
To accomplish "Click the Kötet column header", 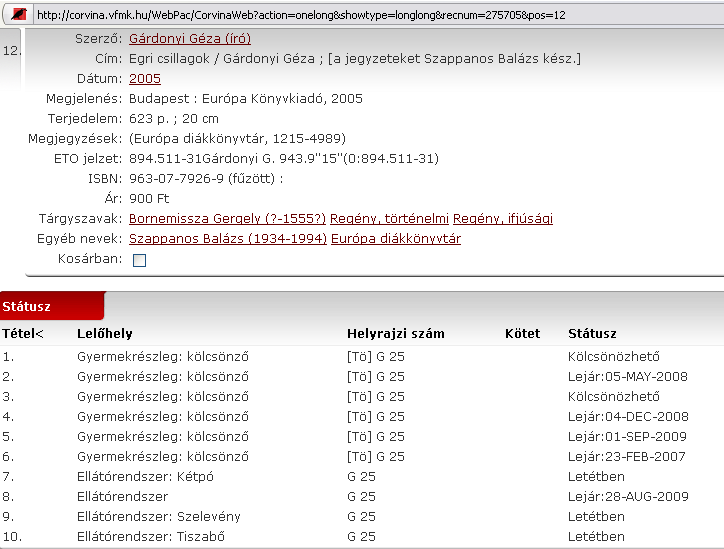I will click(x=522, y=333).
